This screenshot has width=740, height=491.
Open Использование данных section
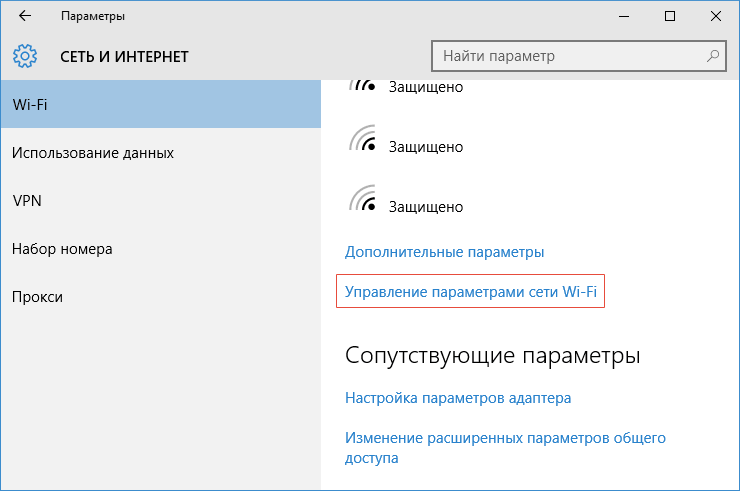pyautogui.click(x=160, y=152)
